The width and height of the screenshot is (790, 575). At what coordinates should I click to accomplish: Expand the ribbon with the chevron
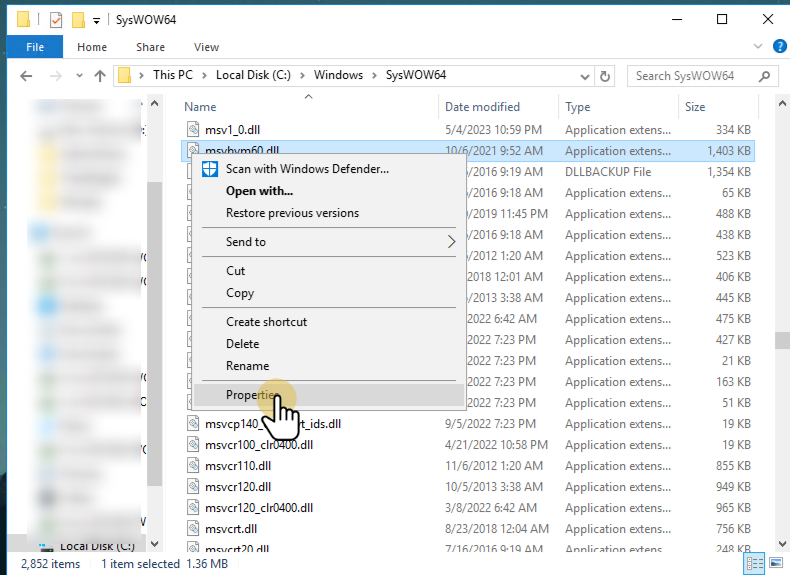pyautogui.click(x=758, y=46)
